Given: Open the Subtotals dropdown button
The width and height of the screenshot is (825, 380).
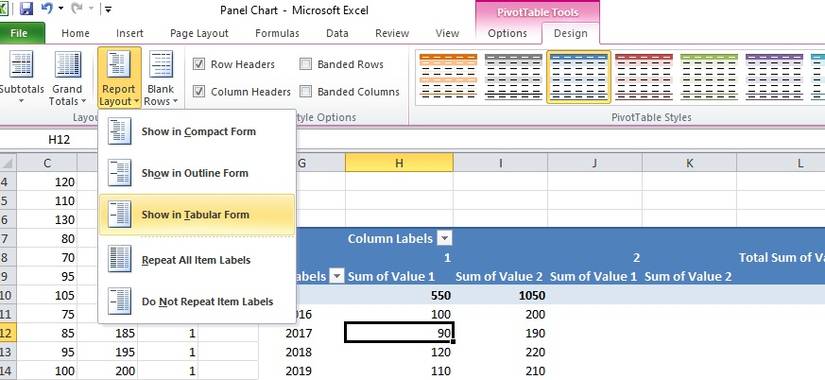Looking at the screenshot, I should [x=21, y=78].
